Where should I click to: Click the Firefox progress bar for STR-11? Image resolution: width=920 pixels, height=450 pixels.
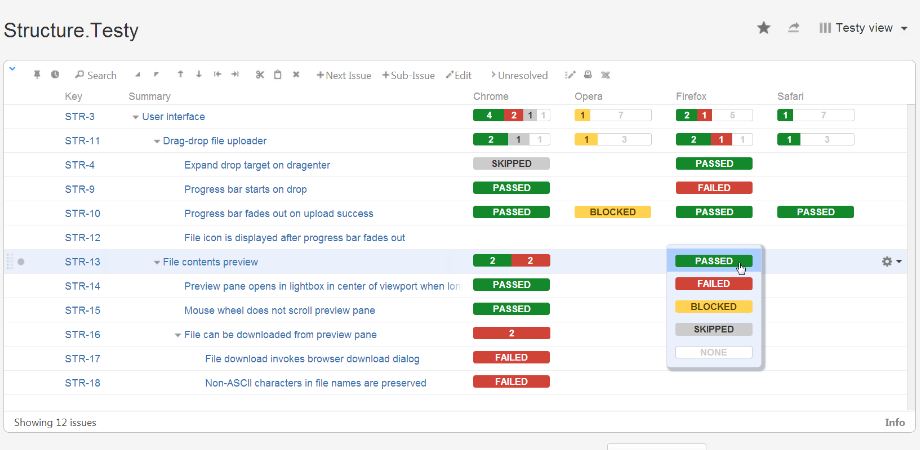coord(714,140)
